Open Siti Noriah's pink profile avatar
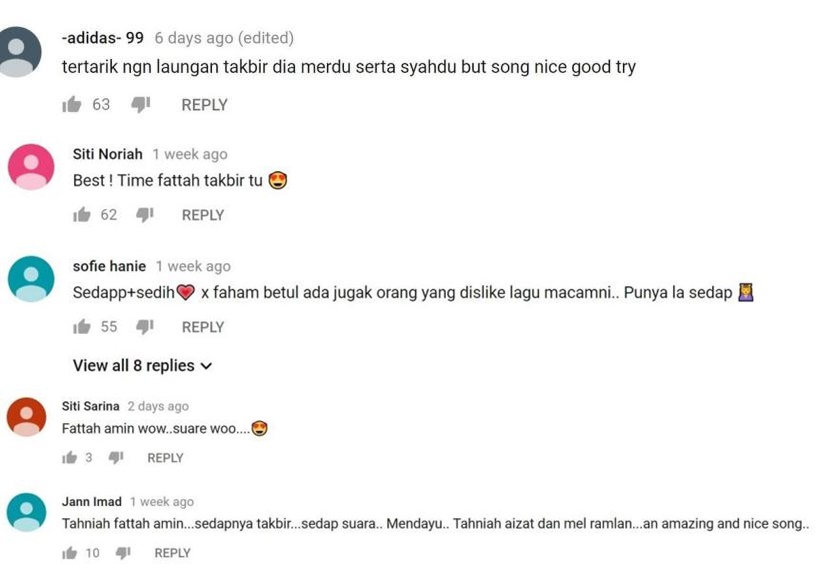This screenshot has height=580, width=834. pyautogui.click(x=31, y=167)
